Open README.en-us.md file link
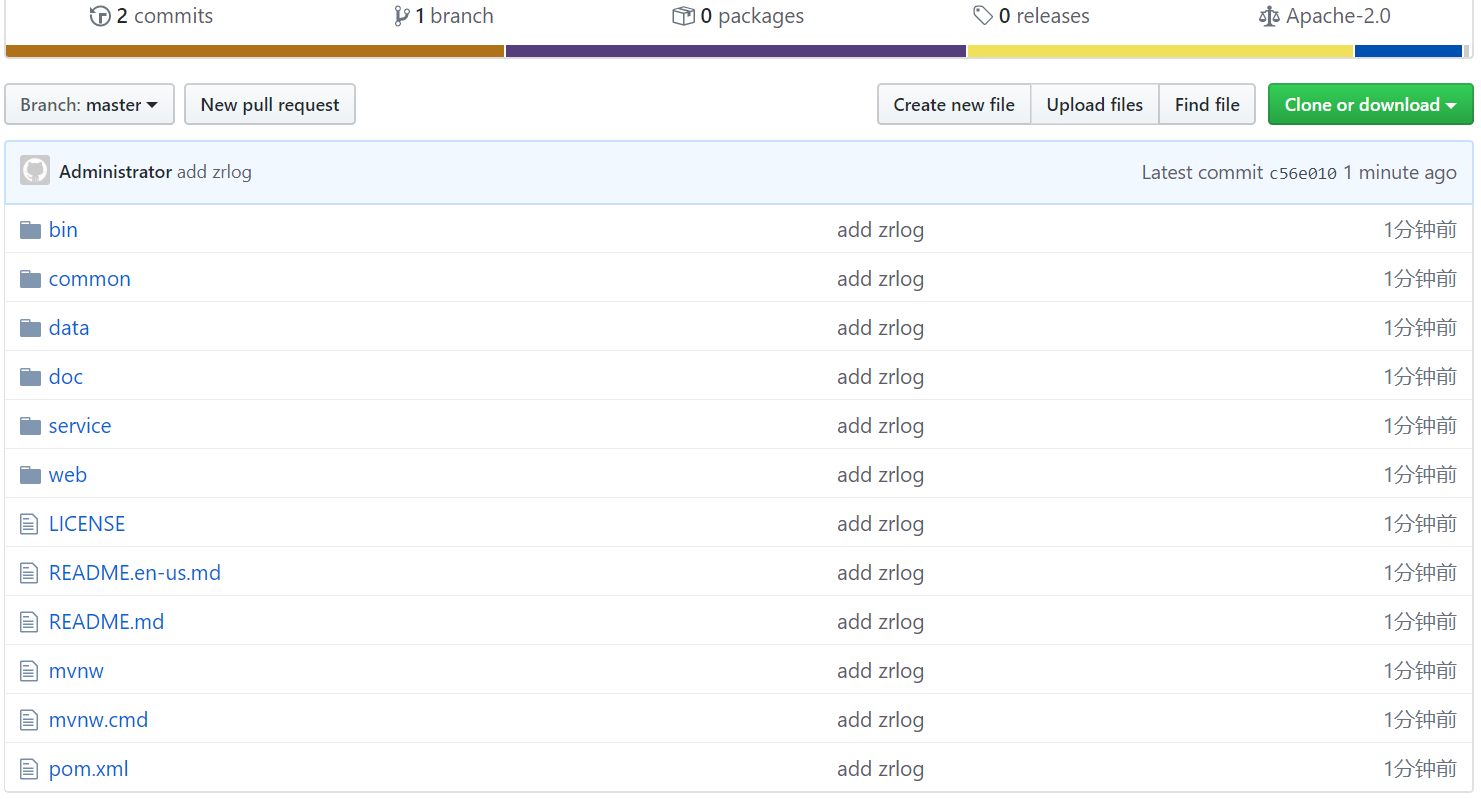The height and width of the screenshot is (799, 1481). tap(135, 573)
